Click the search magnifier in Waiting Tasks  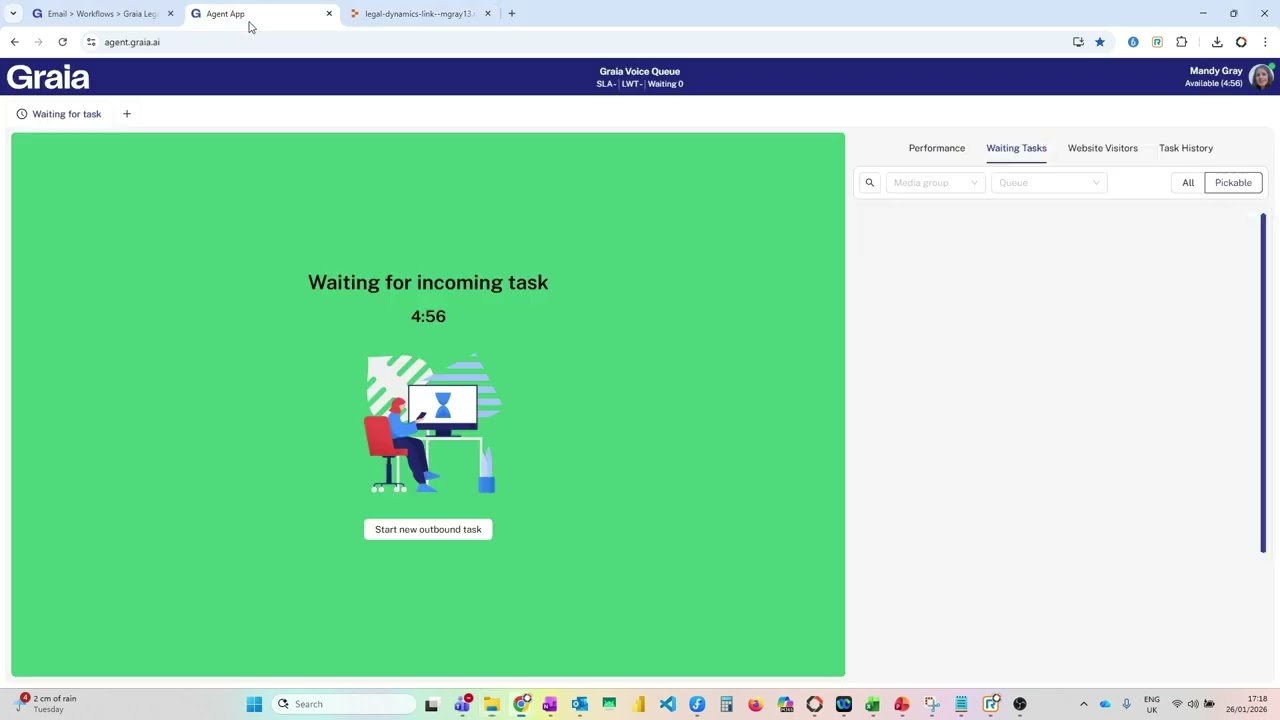[870, 183]
